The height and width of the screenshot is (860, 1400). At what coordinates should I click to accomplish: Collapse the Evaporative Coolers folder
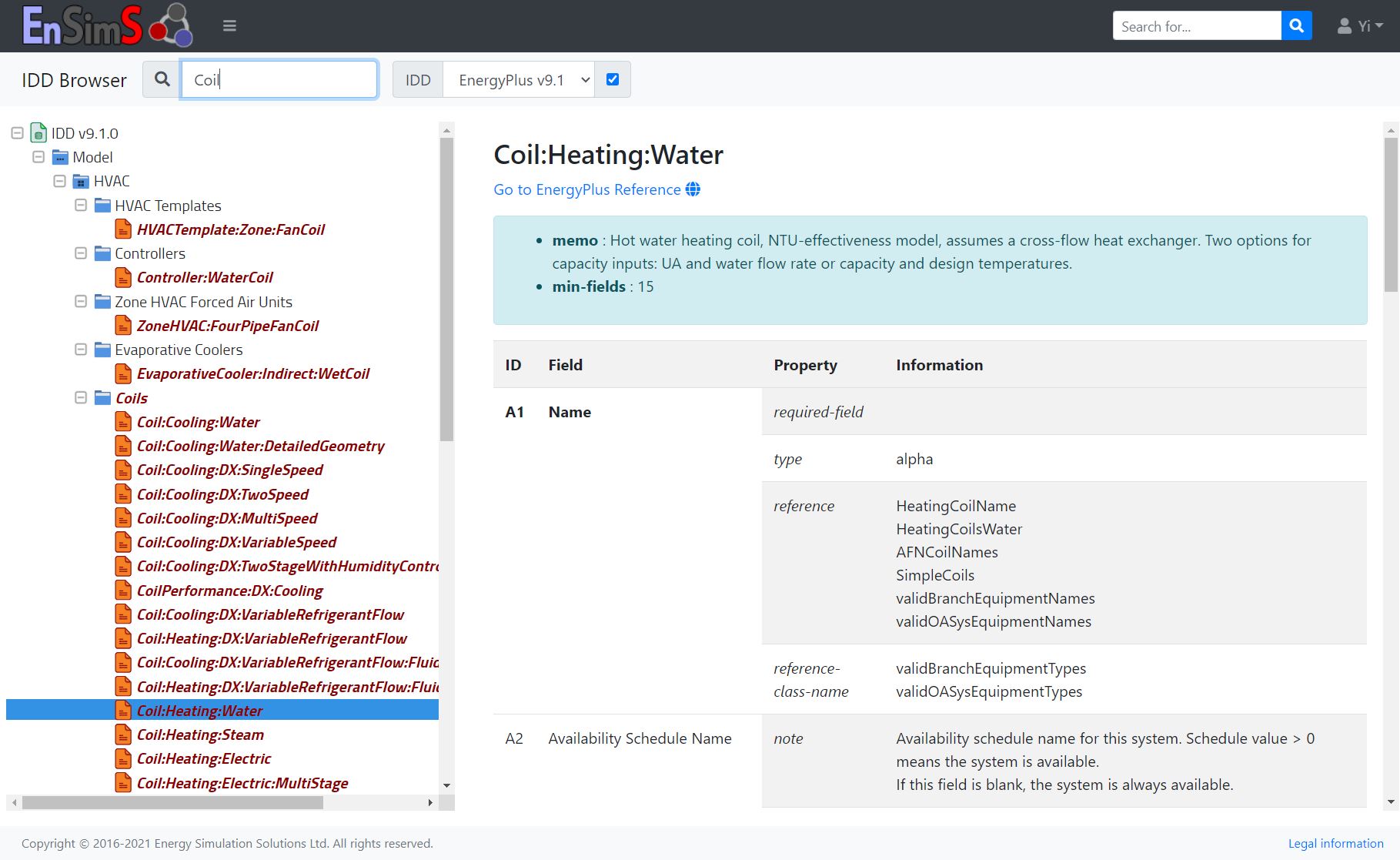point(81,350)
